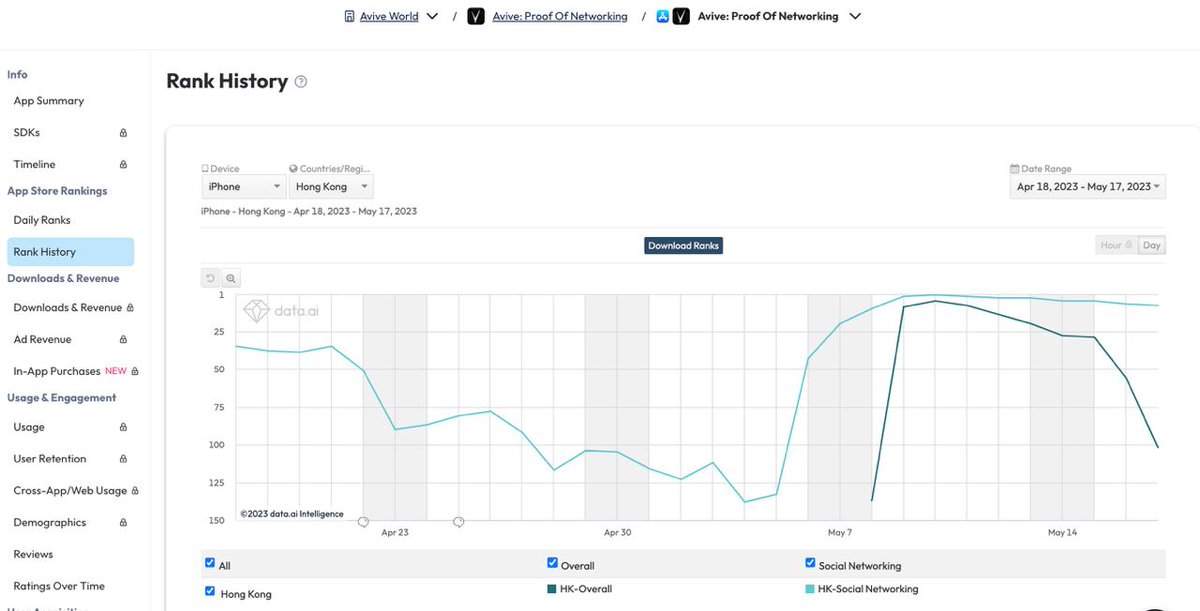Click the lock icon beside Demographics

tap(123, 523)
